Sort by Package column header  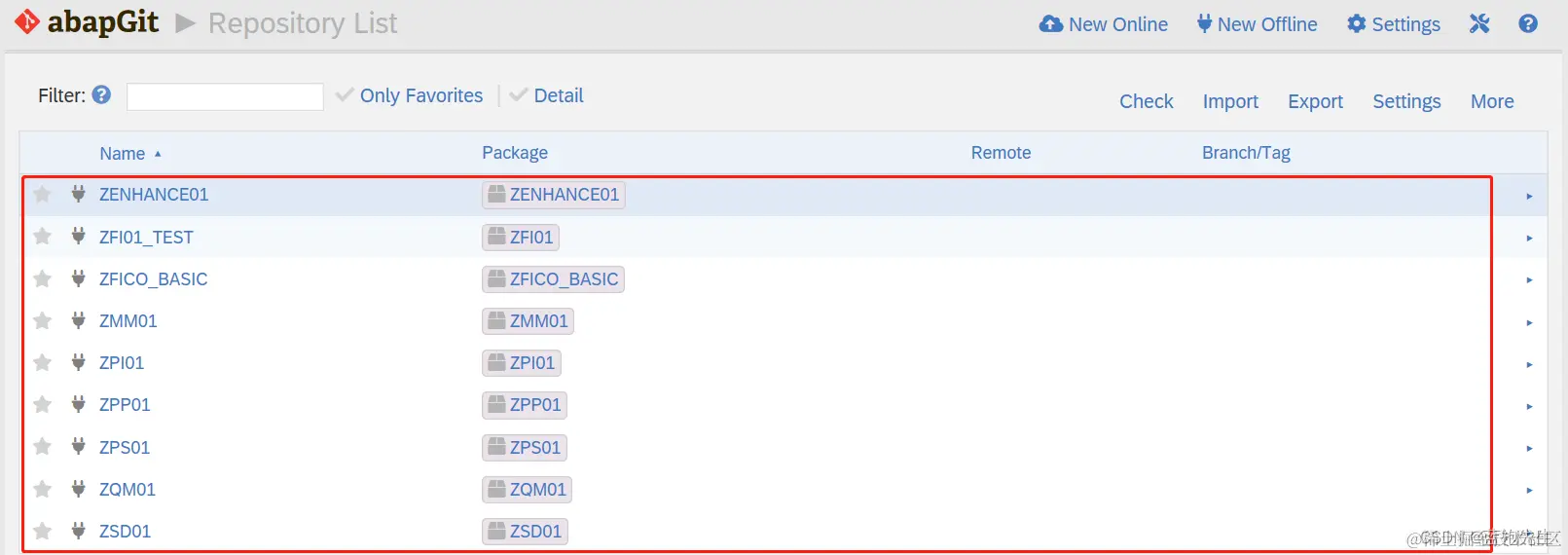tap(515, 152)
